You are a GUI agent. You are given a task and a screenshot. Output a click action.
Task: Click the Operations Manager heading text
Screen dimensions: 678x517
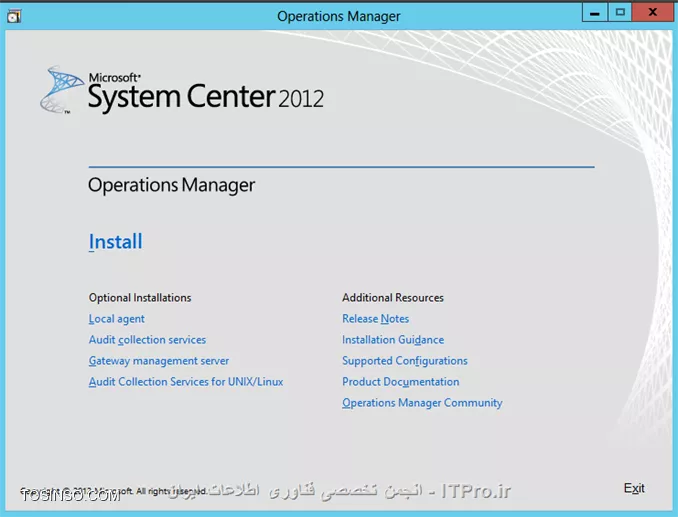[172, 185]
